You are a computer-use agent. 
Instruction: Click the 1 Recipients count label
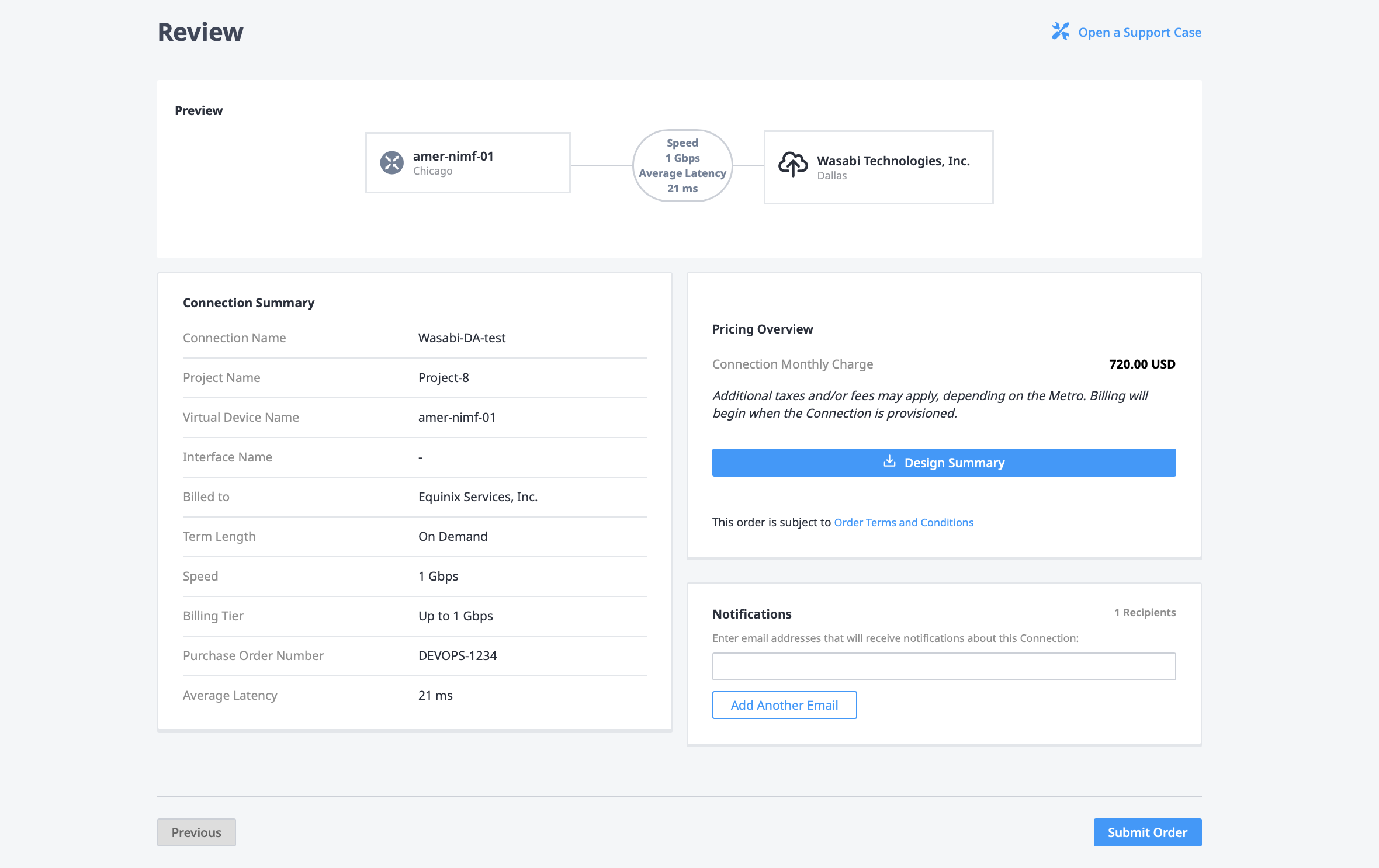tap(1145, 612)
